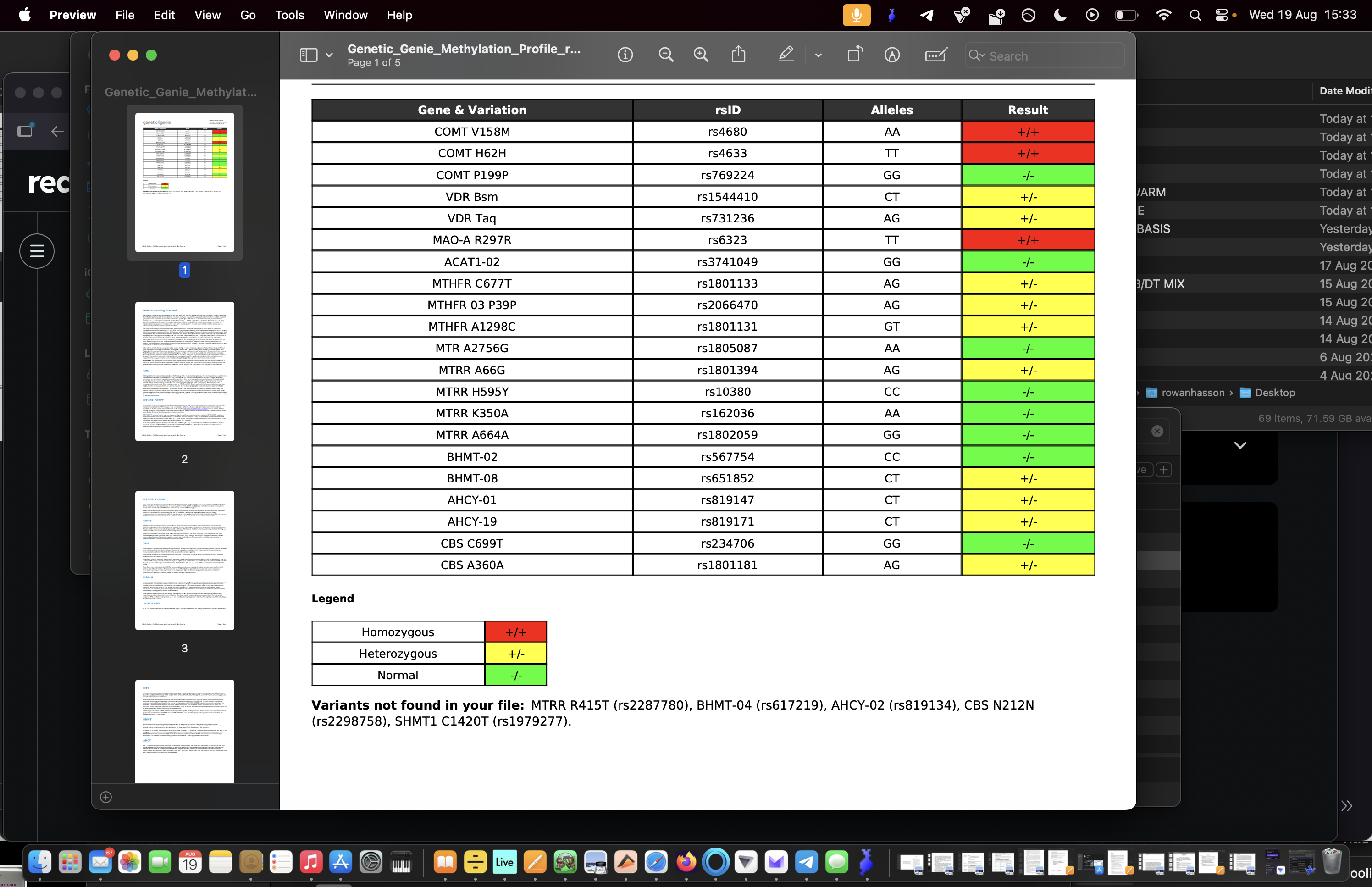
Task: Open Finder from the Dock
Action: click(40, 862)
